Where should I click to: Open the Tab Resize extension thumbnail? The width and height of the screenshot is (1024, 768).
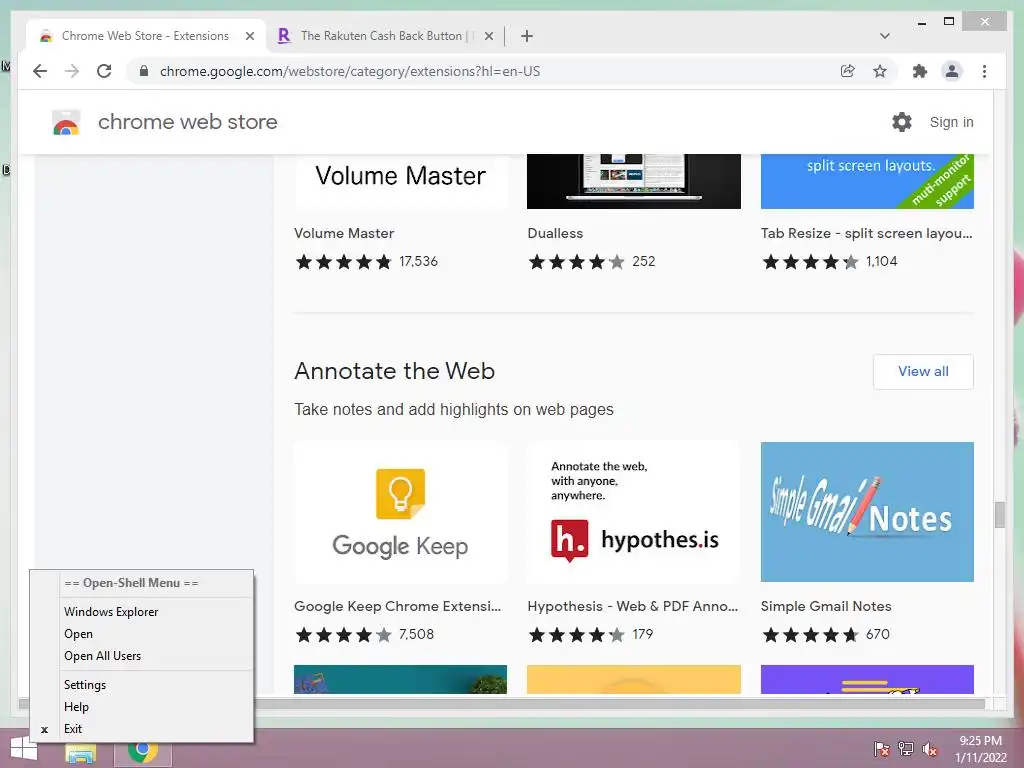click(867, 182)
